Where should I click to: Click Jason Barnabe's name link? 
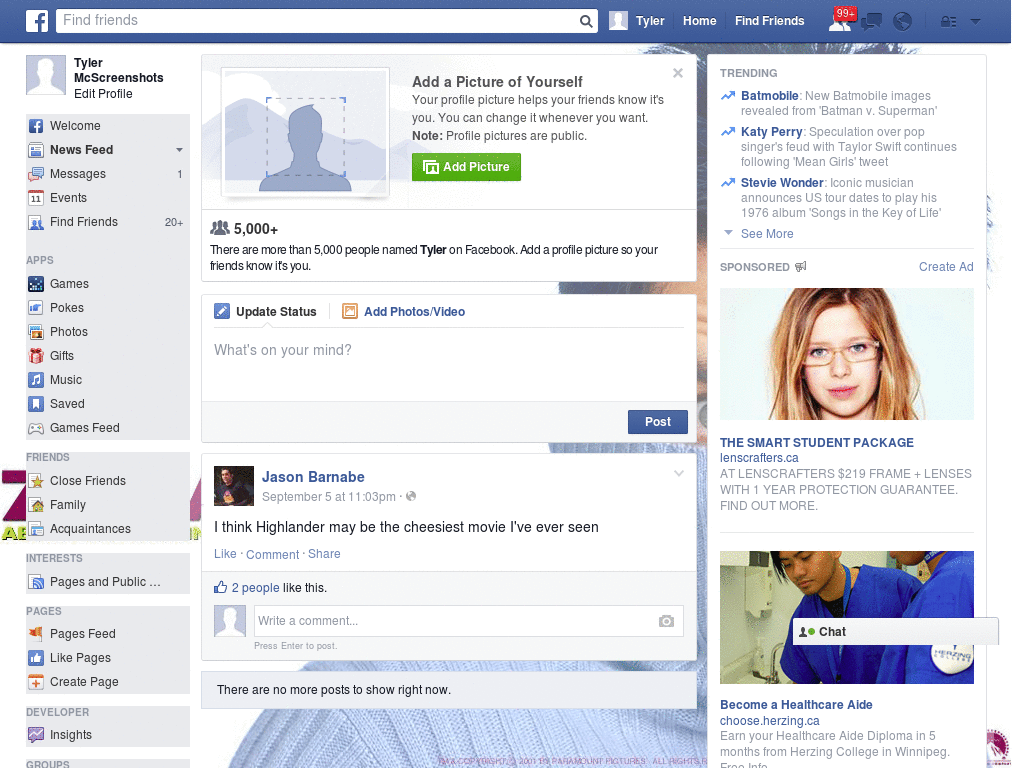(x=313, y=477)
